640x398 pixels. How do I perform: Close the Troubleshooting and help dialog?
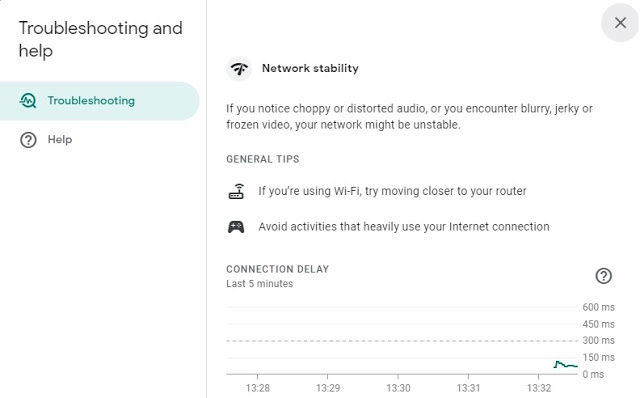(x=620, y=22)
